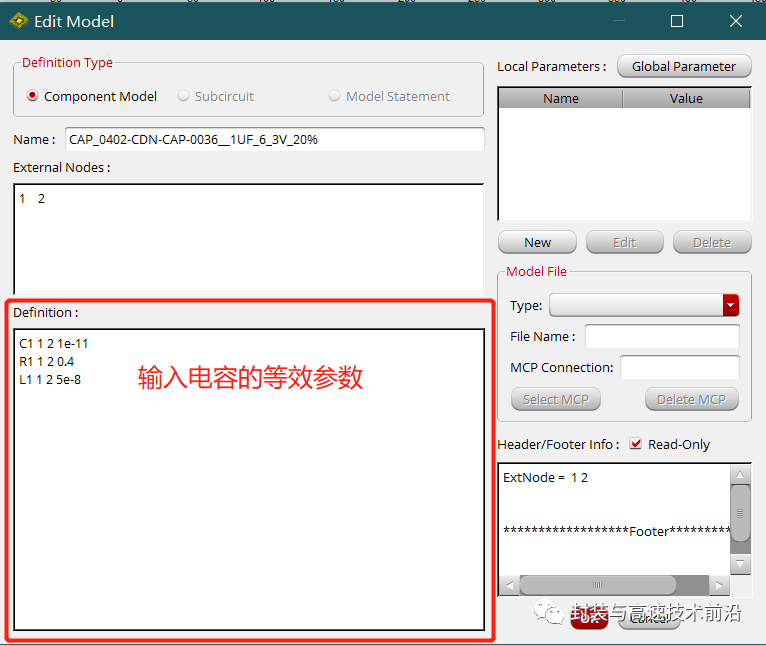The image size is (766, 646).
Task: Click the 'ExtNode = 1 2' header text
Action: pyautogui.click(x=545, y=477)
